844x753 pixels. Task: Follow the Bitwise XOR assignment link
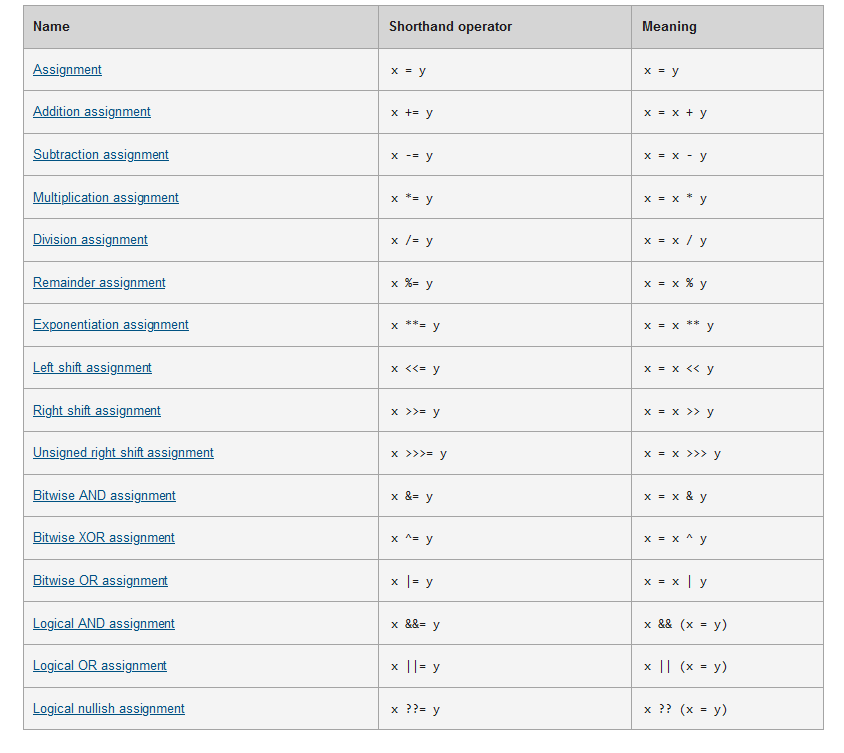coord(104,538)
